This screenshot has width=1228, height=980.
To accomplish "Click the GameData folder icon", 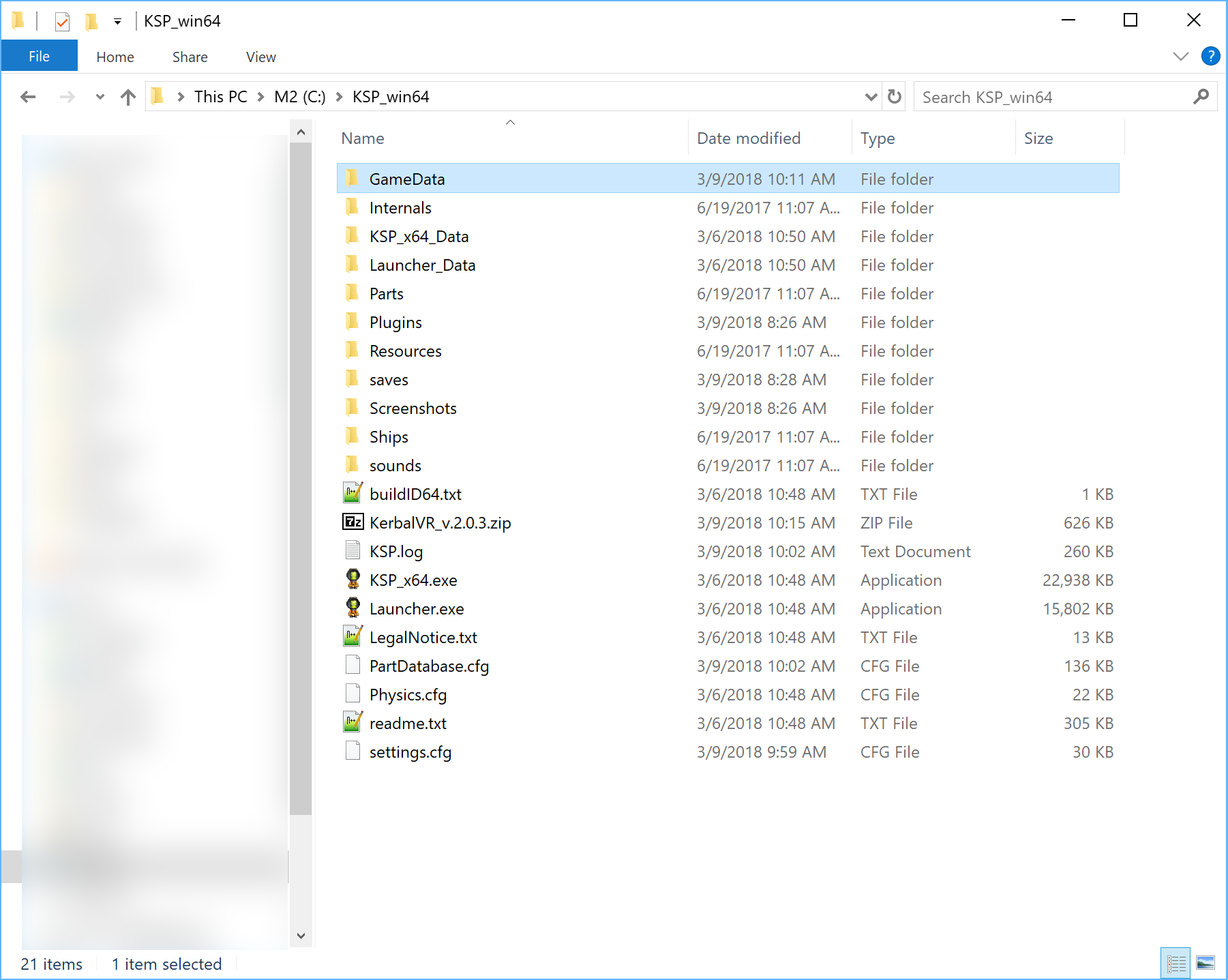I will coord(353,178).
